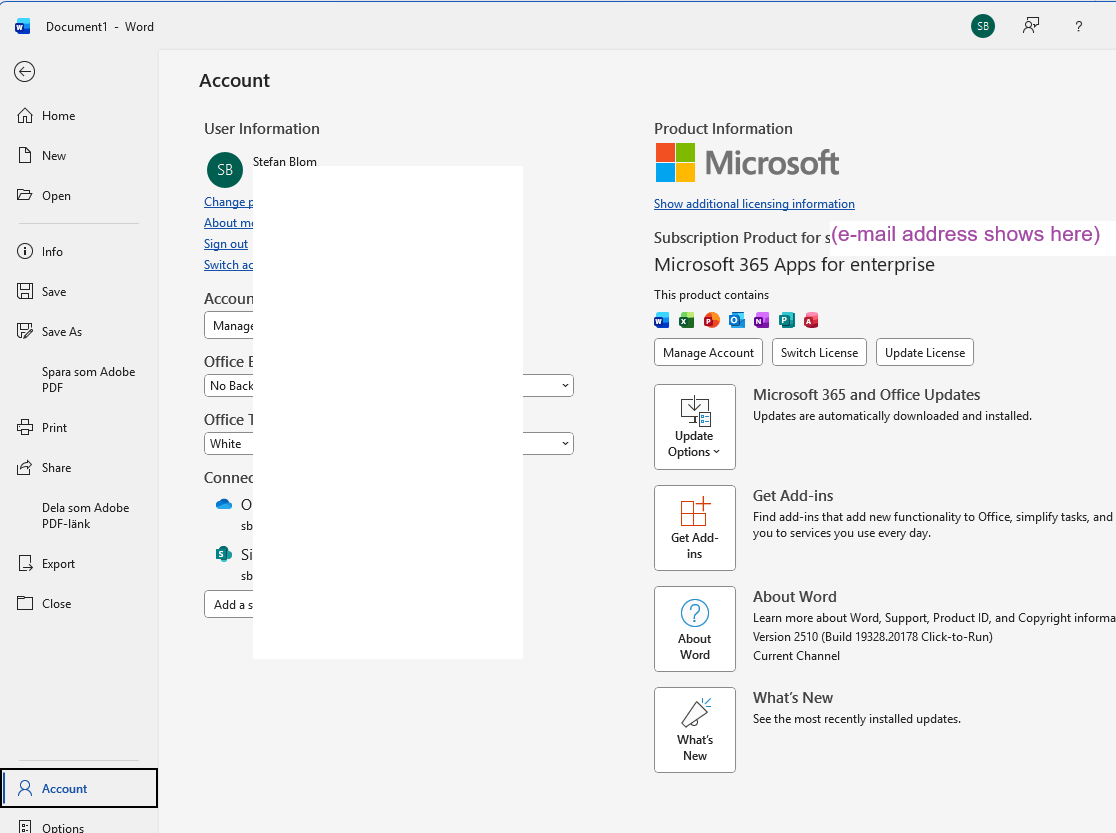
Task: Close the document via sidebar Close
Action: [x=78, y=603]
